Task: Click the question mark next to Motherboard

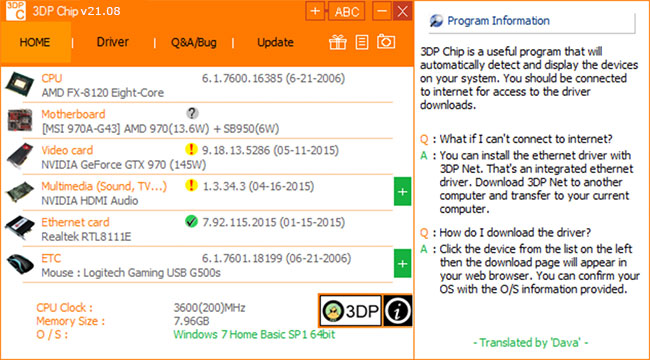Action: (192, 113)
